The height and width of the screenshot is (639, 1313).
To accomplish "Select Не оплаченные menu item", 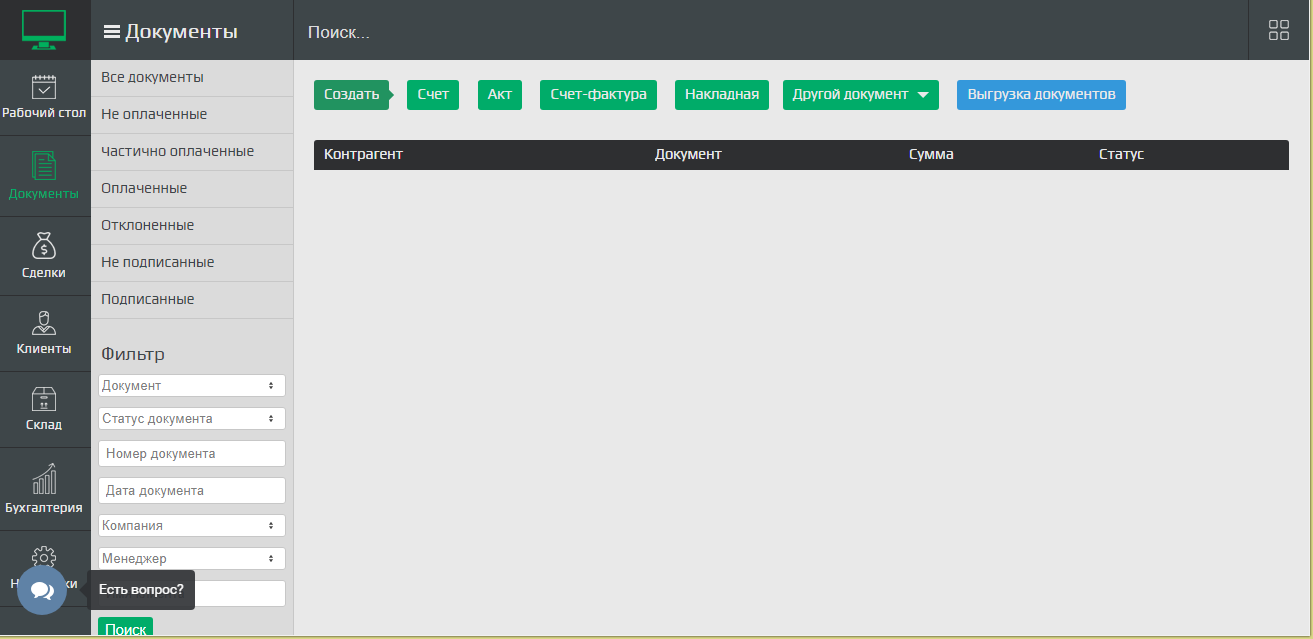I will pos(192,115).
